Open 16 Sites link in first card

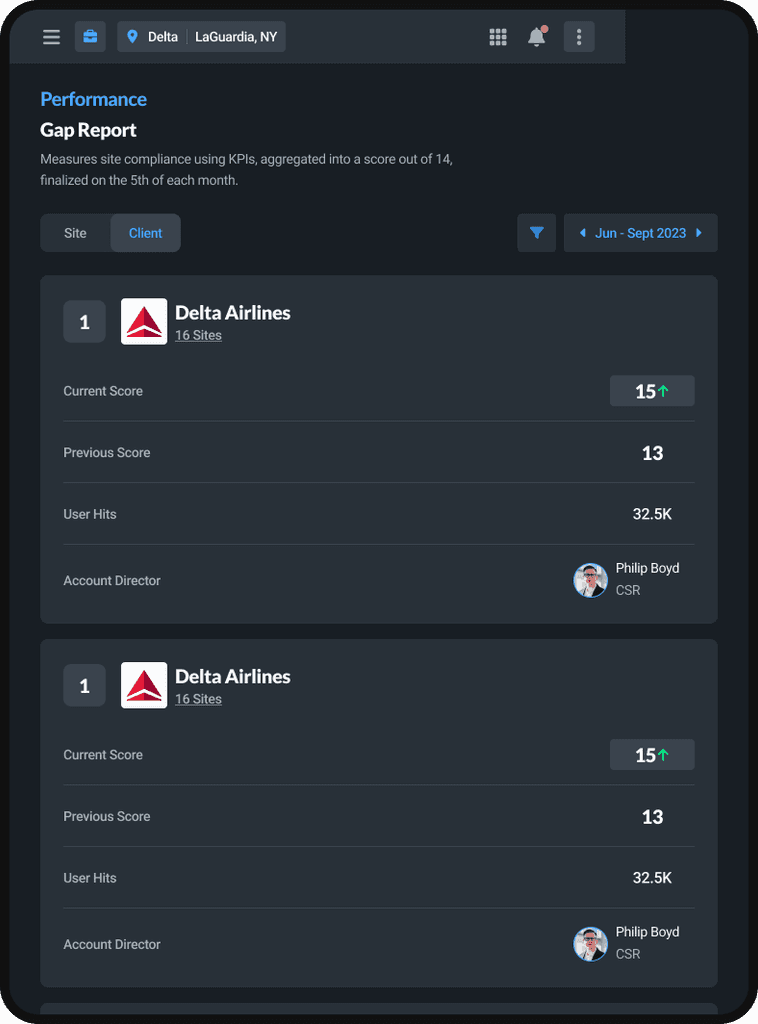click(198, 335)
